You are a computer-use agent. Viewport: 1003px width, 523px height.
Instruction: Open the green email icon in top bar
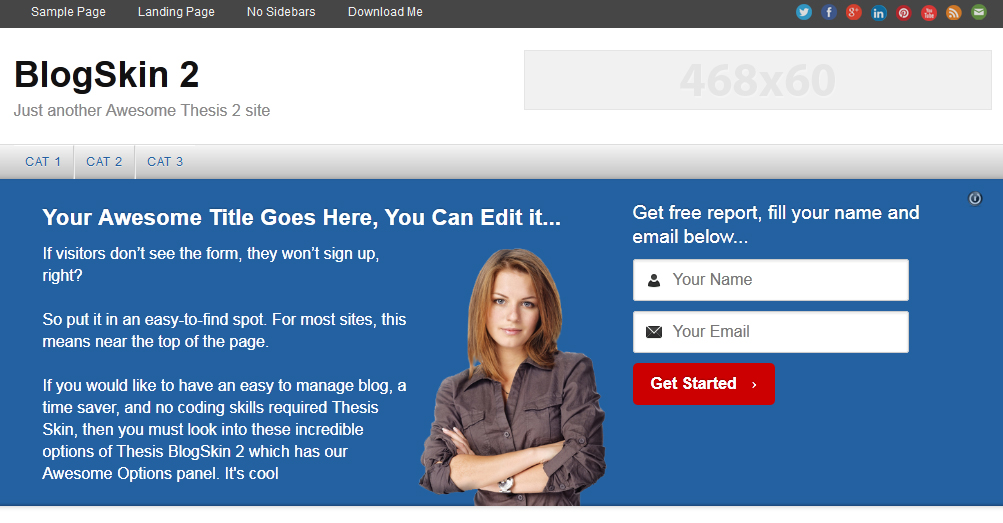coord(979,12)
